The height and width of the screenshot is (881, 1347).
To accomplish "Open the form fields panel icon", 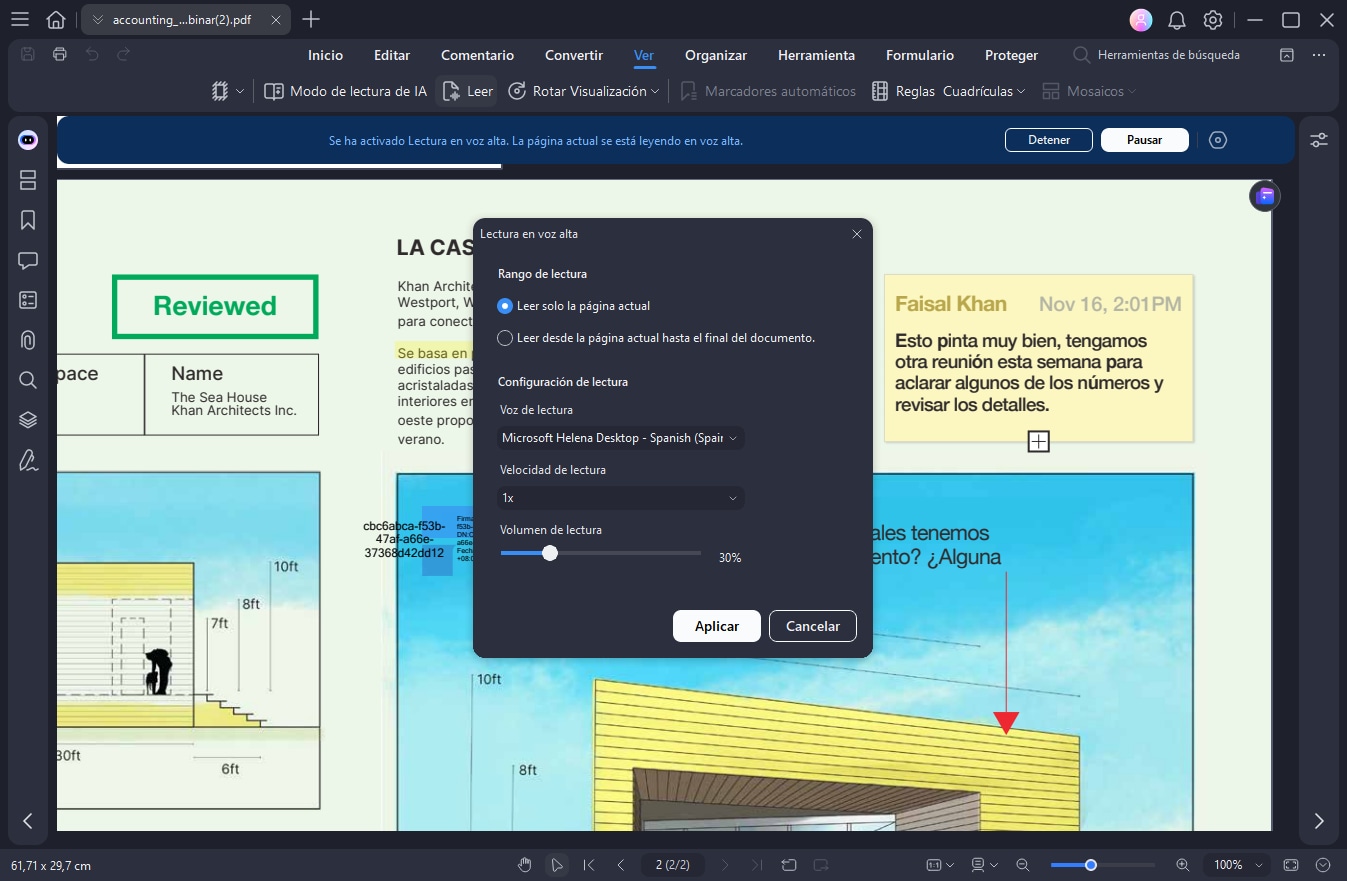I will point(28,300).
